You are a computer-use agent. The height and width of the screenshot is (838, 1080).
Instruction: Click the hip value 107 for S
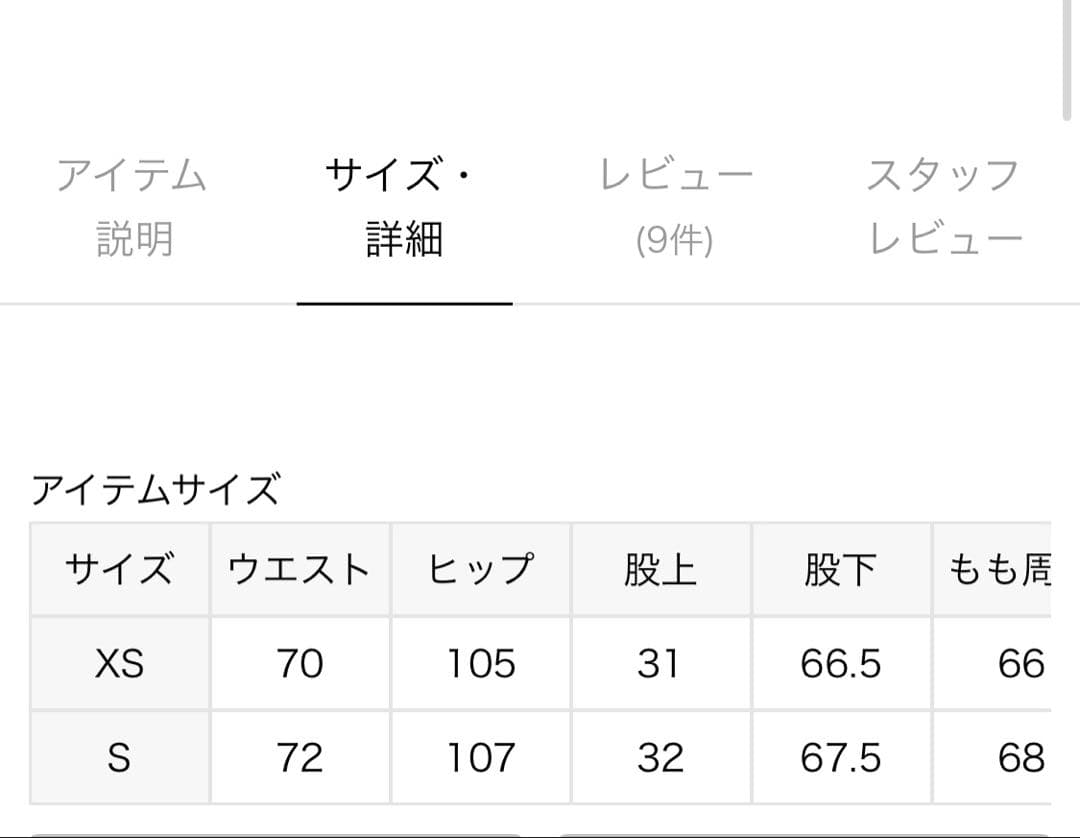[480, 755]
